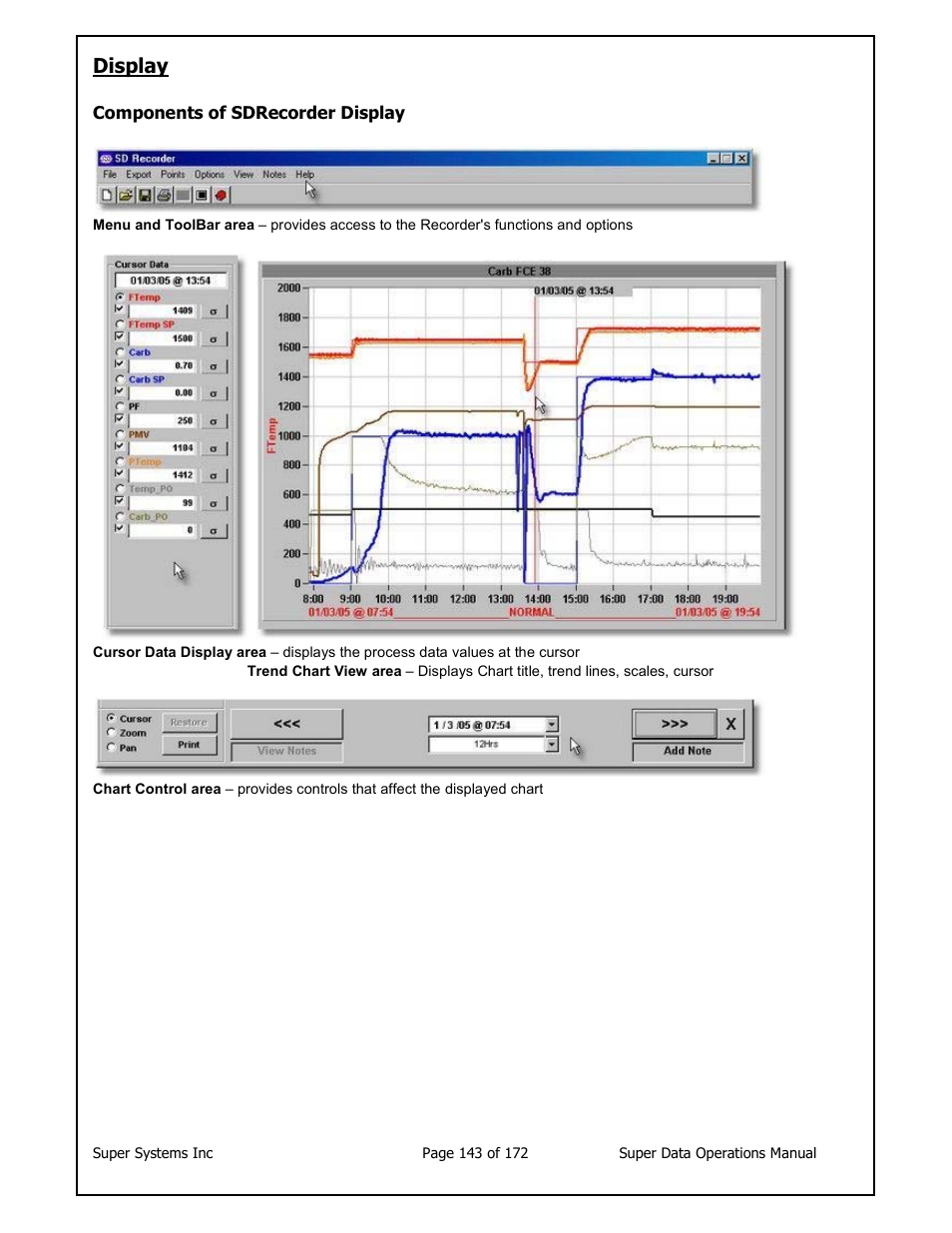Viewport: 952px width, 1233px height.
Task: Open the Export menu
Action: (x=139, y=175)
